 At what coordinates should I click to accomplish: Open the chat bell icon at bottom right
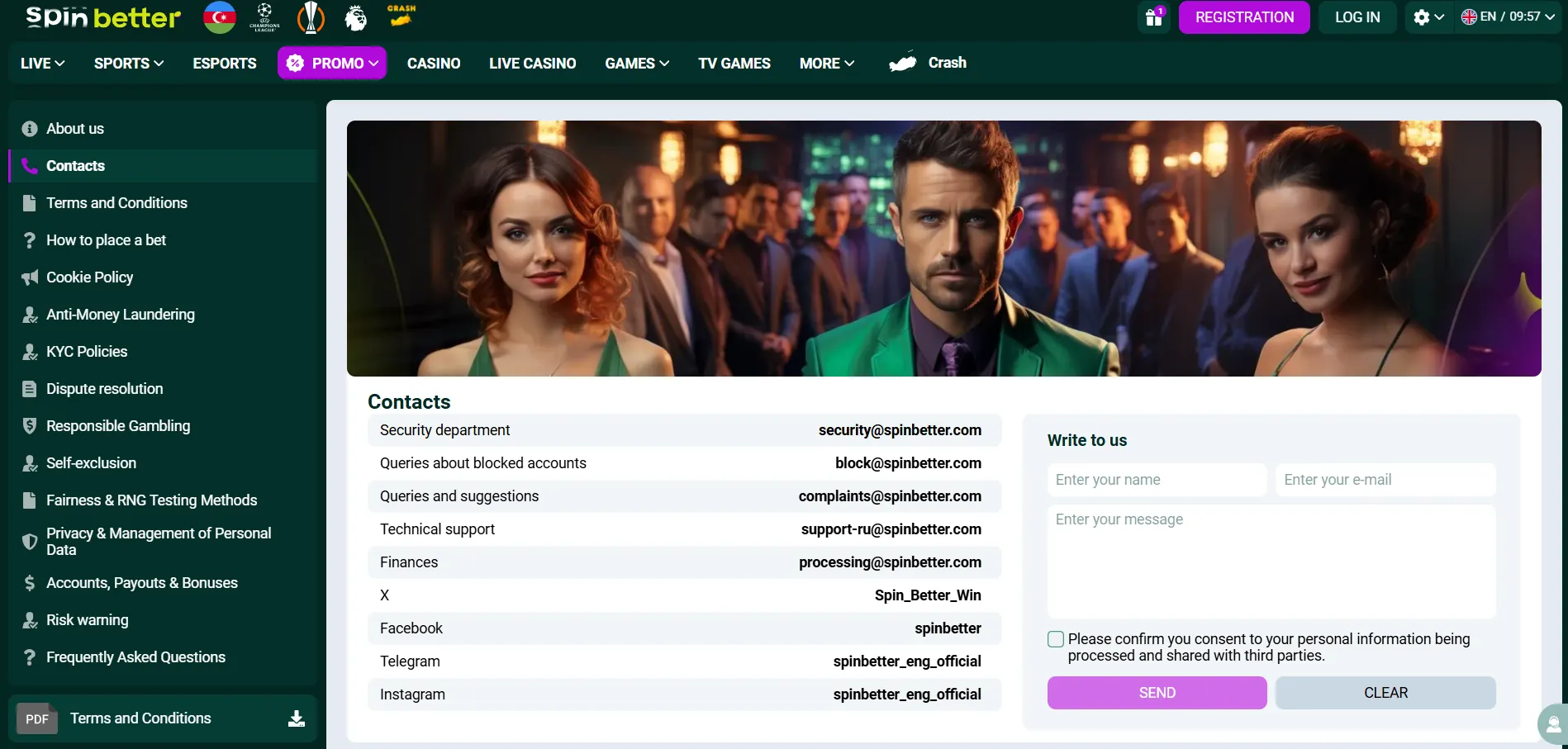pos(1551,723)
